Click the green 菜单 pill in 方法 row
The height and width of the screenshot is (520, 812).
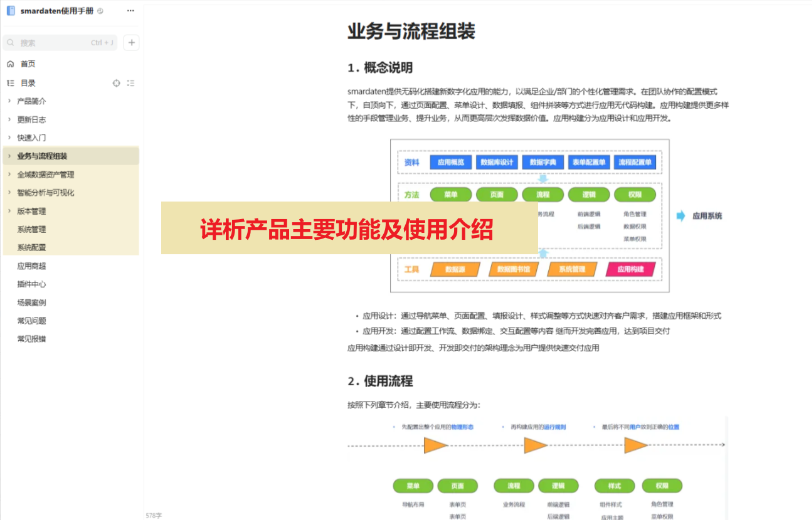[451, 195]
